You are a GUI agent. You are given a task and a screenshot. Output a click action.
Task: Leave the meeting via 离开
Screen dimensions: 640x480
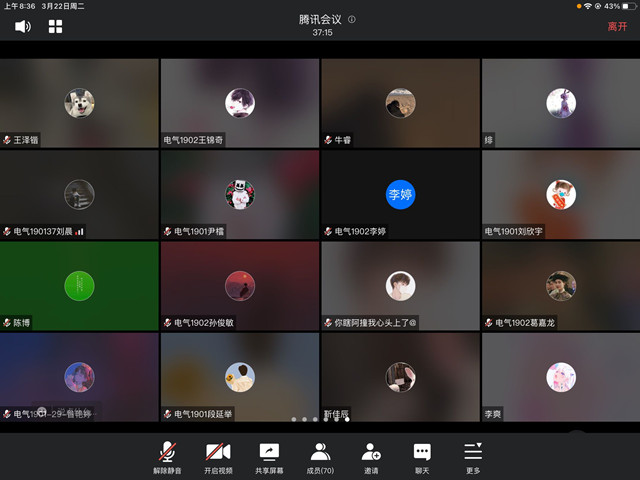point(617,27)
